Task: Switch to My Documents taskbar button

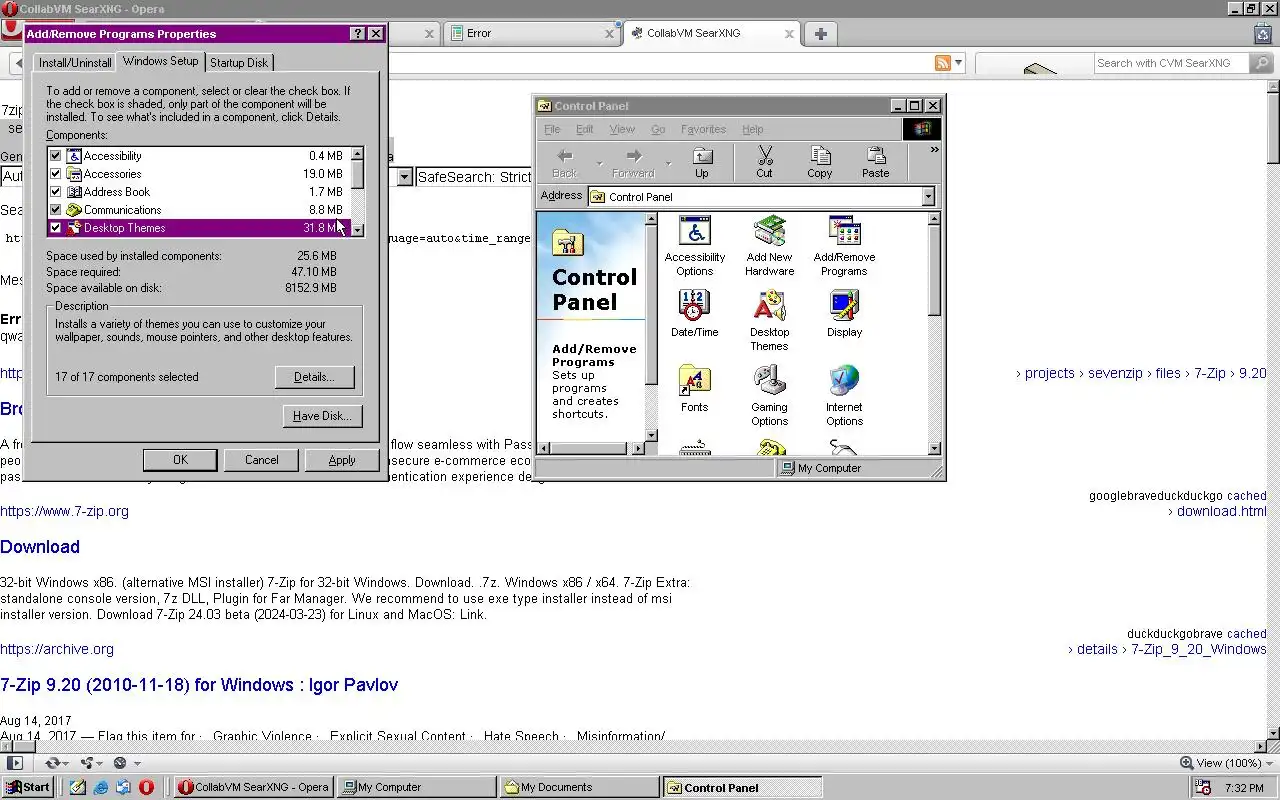Action: coord(580,787)
